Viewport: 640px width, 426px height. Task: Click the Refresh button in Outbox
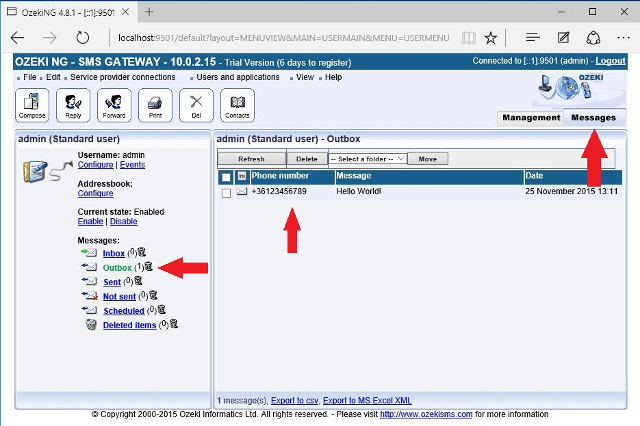tap(251, 159)
